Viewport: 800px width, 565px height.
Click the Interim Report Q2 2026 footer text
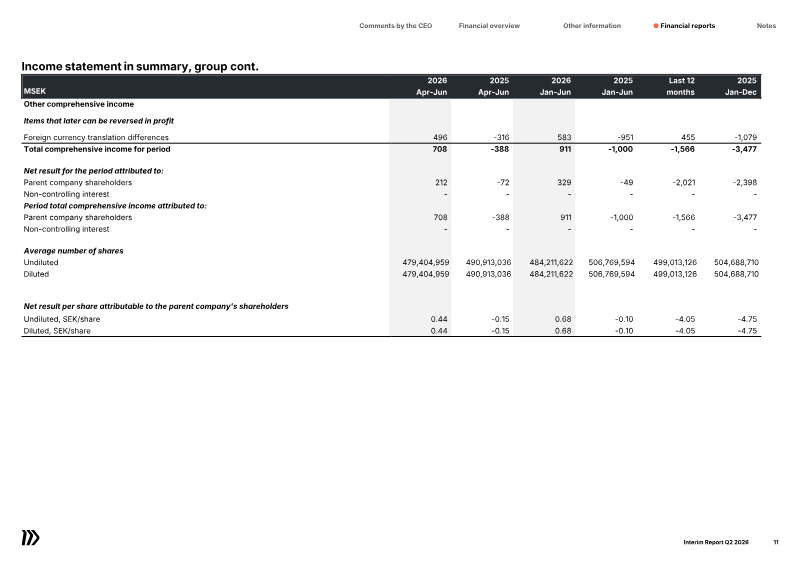tap(716, 542)
